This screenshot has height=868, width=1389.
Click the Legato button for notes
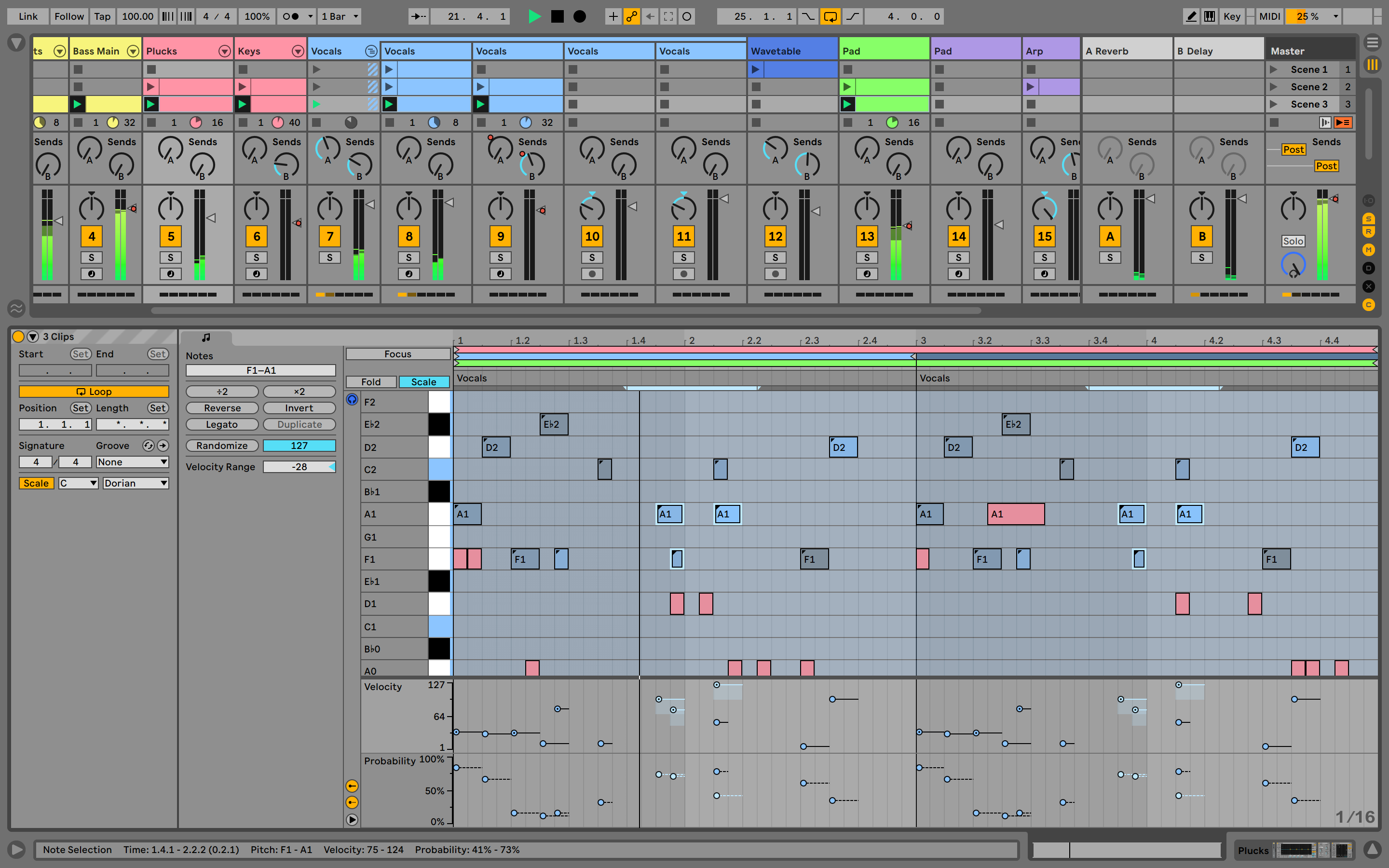[220, 424]
